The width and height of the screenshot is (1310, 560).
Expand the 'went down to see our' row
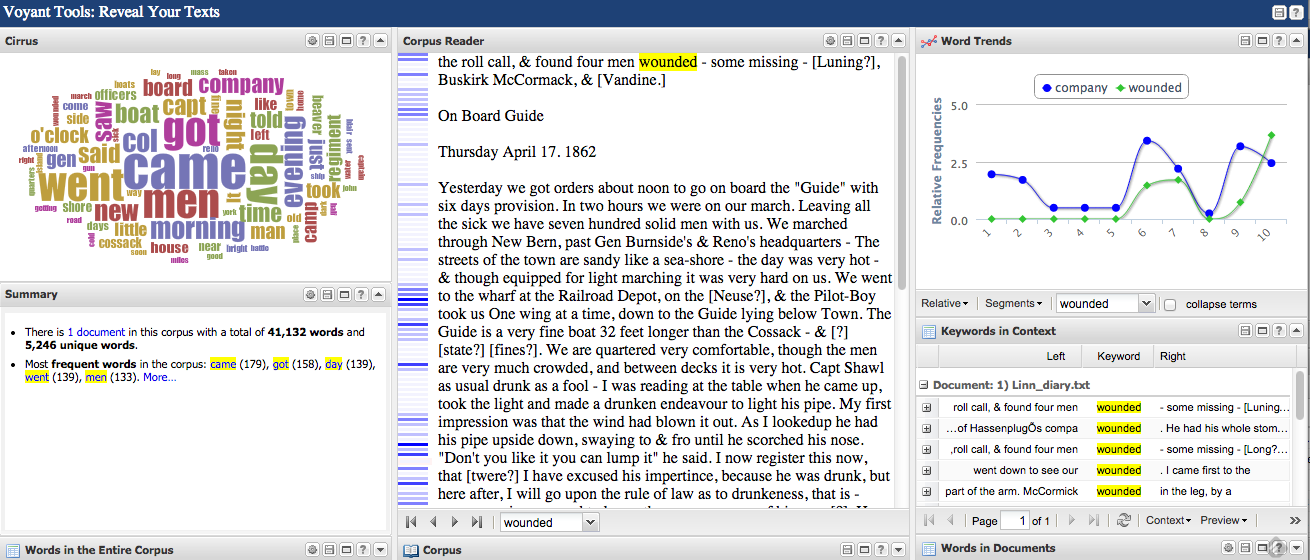(927, 471)
